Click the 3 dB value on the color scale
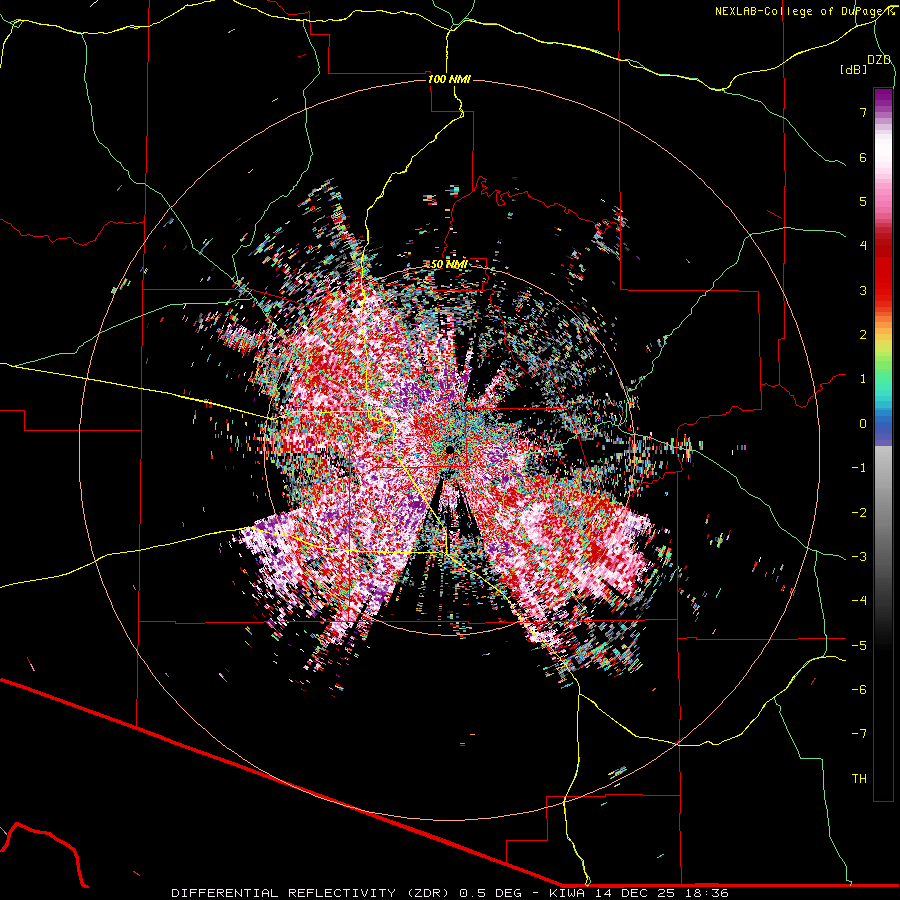The height and width of the screenshot is (900, 900). coord(863,290)
